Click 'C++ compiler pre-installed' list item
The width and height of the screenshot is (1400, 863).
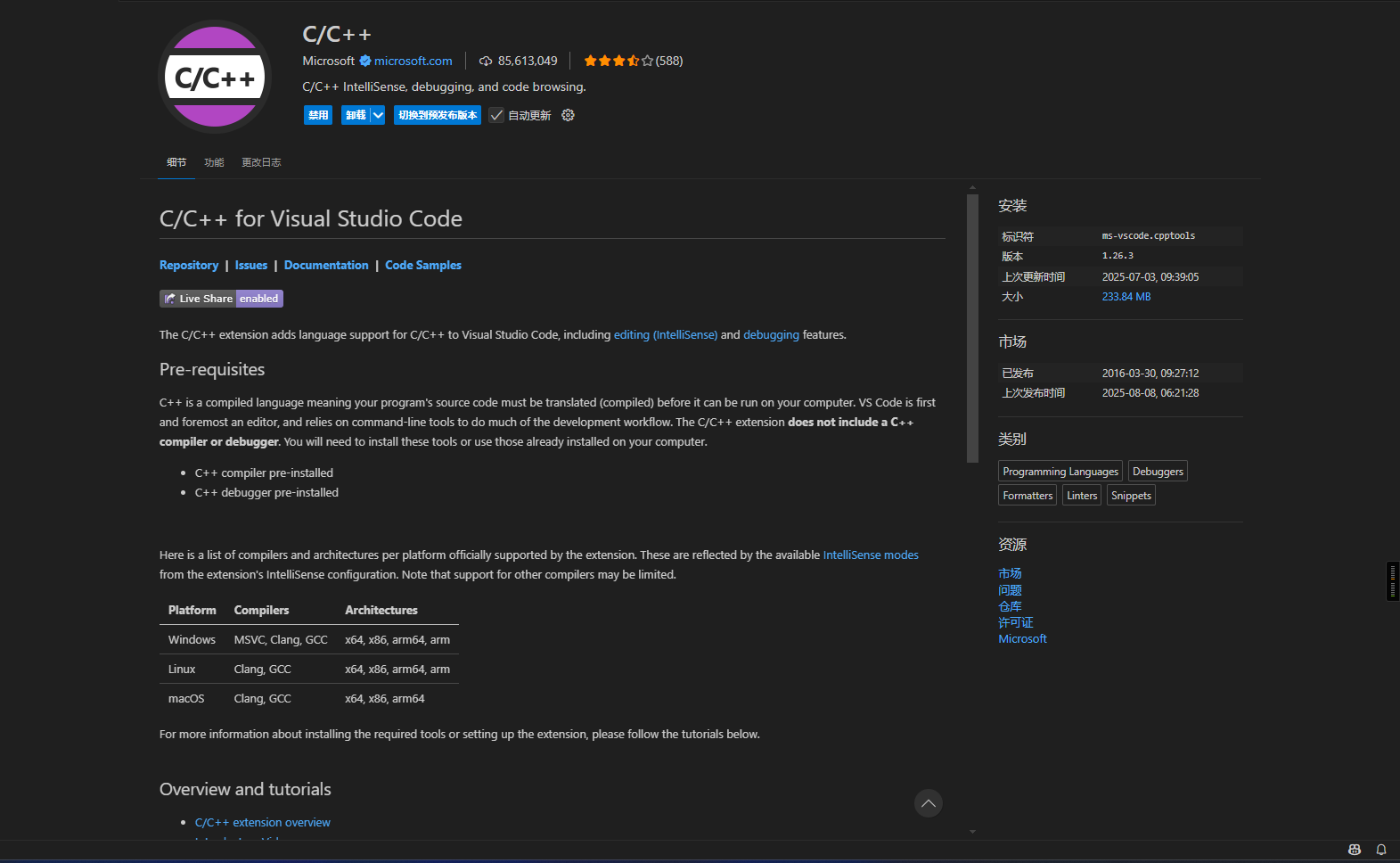pyautogui.click(x=264, y=473)
